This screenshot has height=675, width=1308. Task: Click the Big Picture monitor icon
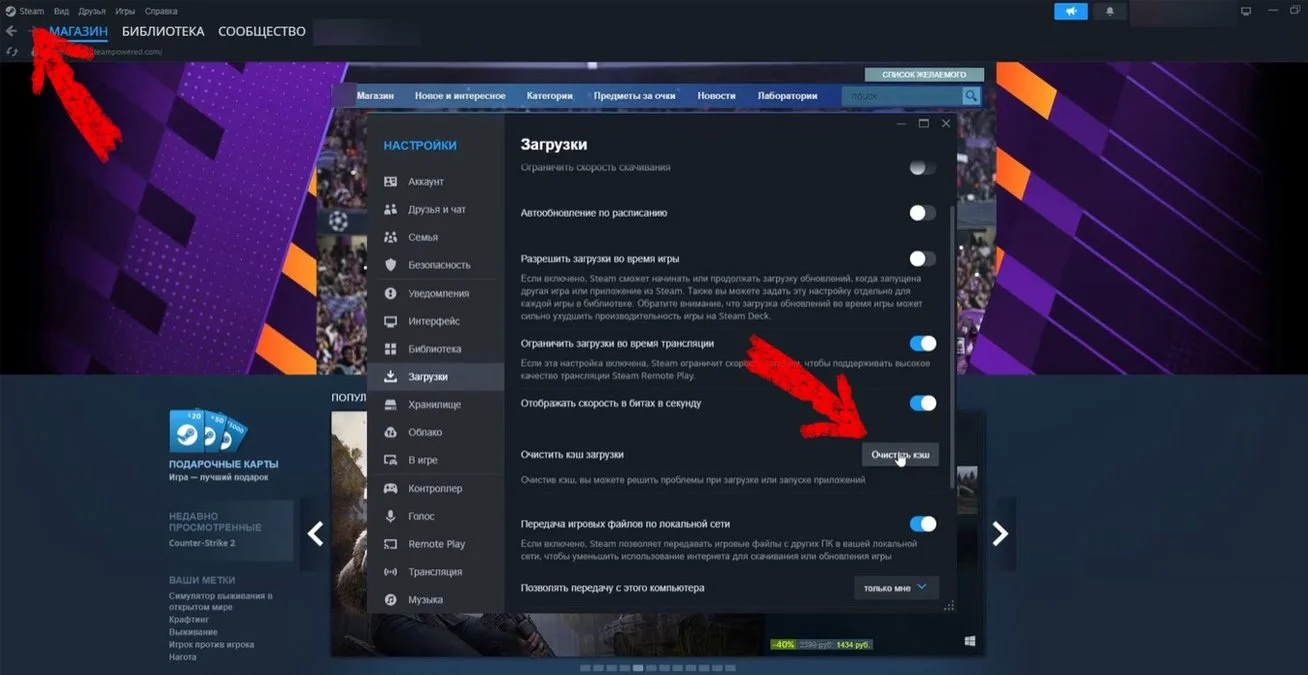point(1246,11)
